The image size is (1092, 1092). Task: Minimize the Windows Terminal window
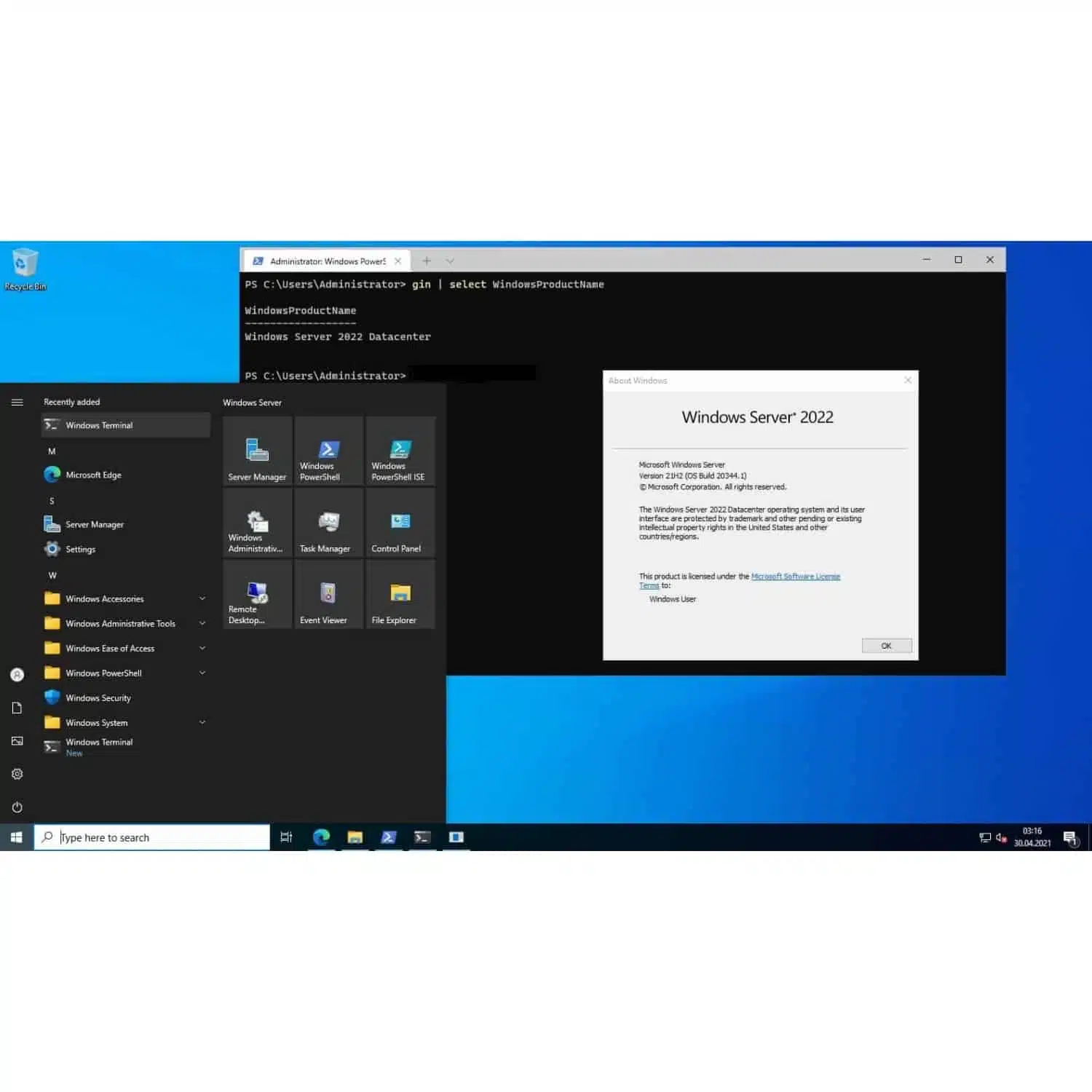click(x=927, y=260)
